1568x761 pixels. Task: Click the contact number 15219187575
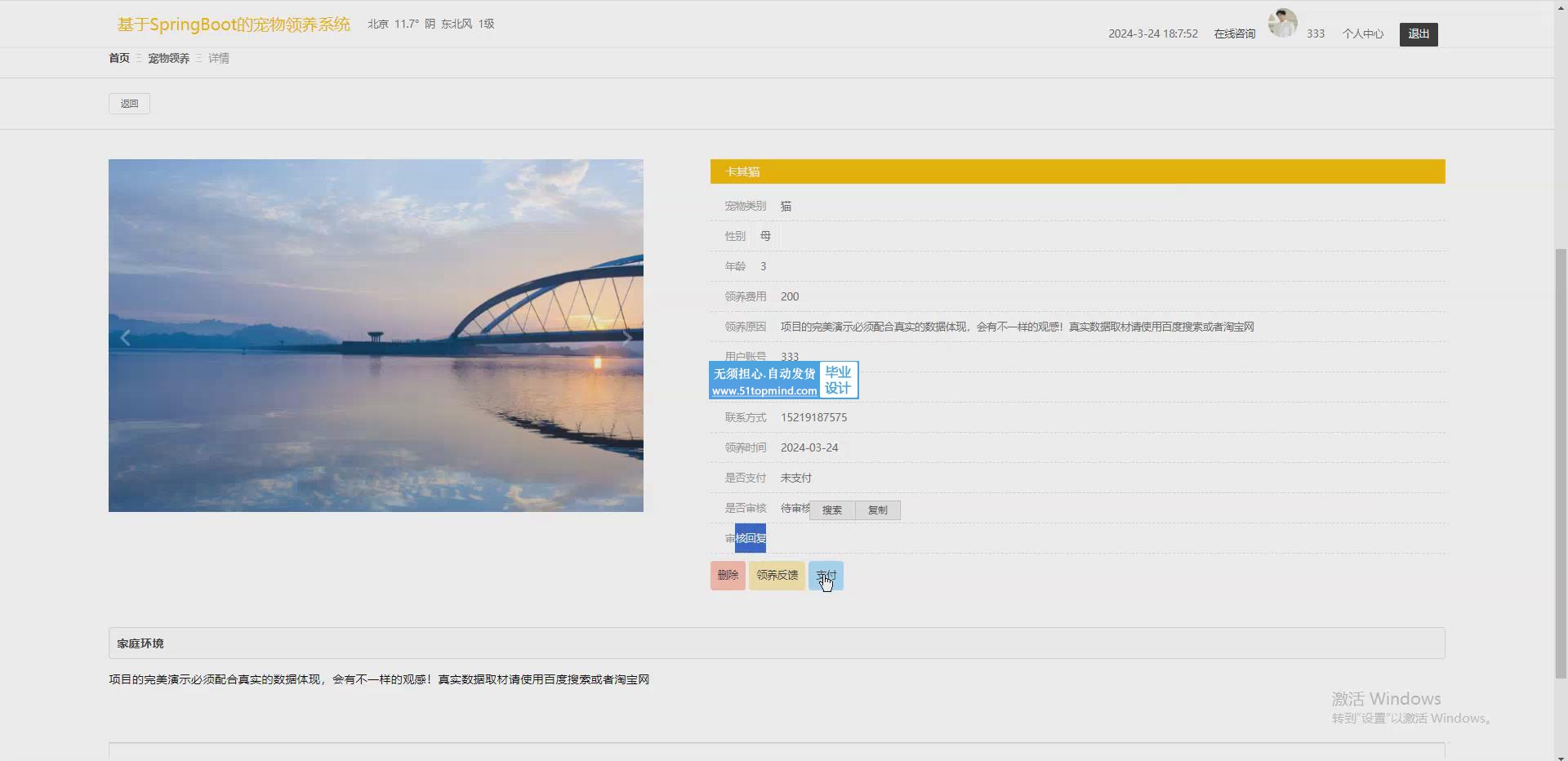813,417
